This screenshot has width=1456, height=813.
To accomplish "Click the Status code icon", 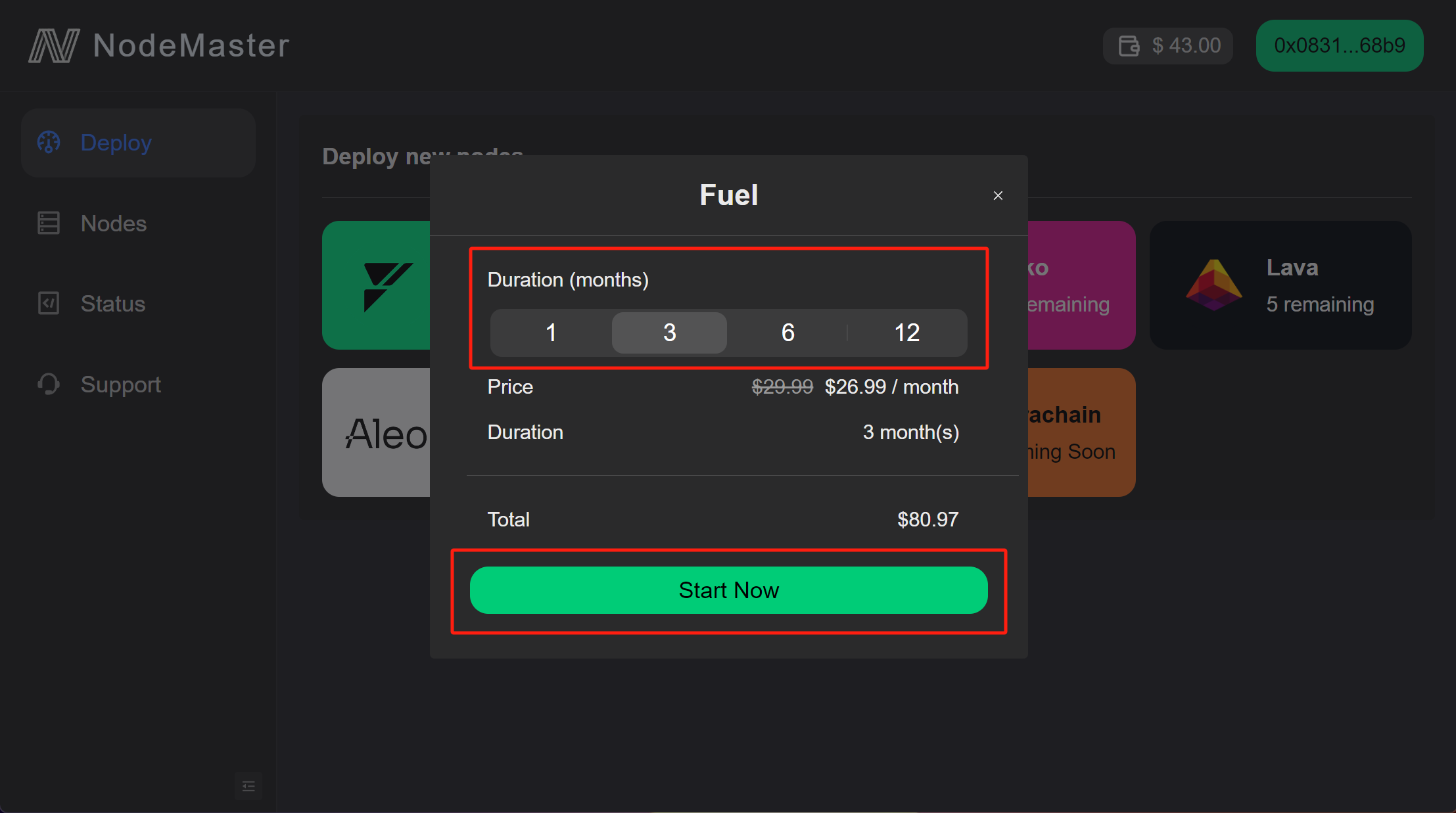I will tap(49, 303).
